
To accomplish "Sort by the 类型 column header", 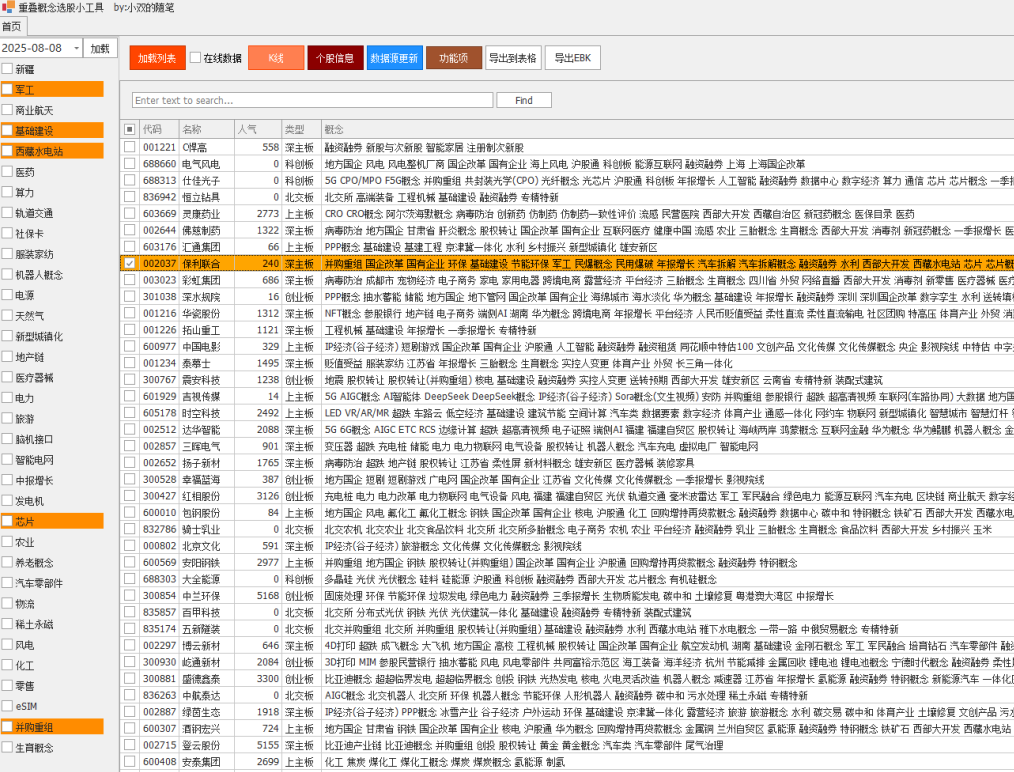I will (301, 129).
